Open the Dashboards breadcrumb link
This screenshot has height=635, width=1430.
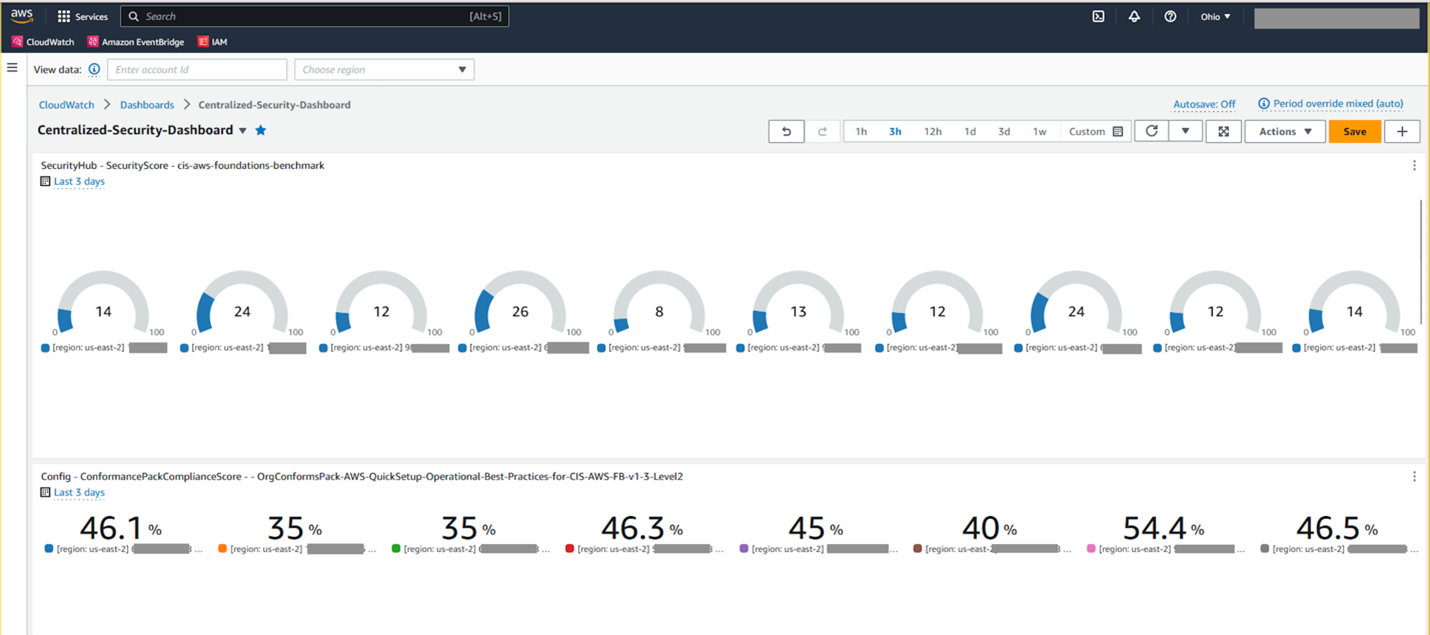(146, 104)
